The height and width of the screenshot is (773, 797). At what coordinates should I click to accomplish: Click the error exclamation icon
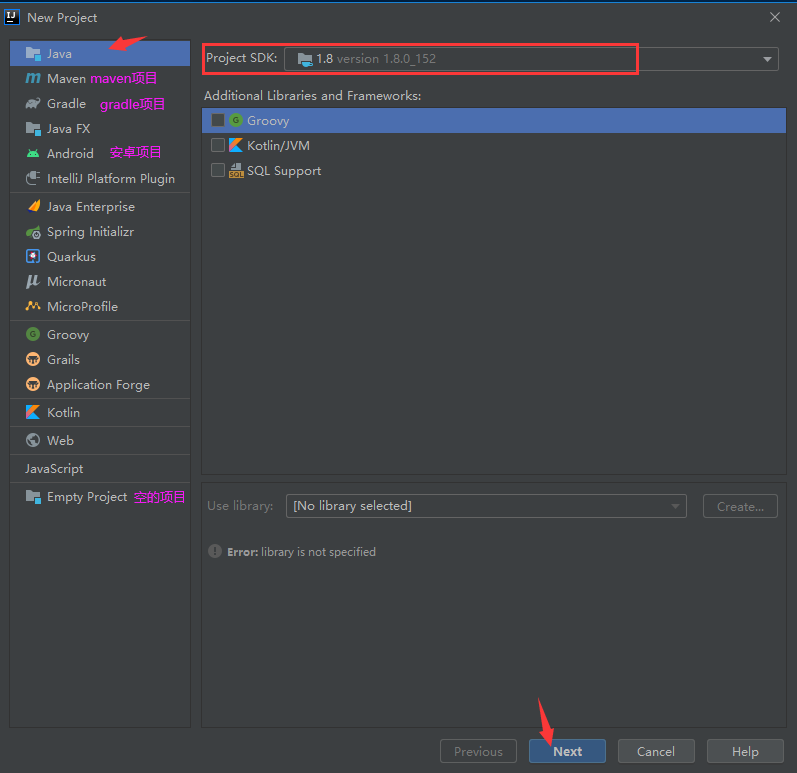[215, 551]
